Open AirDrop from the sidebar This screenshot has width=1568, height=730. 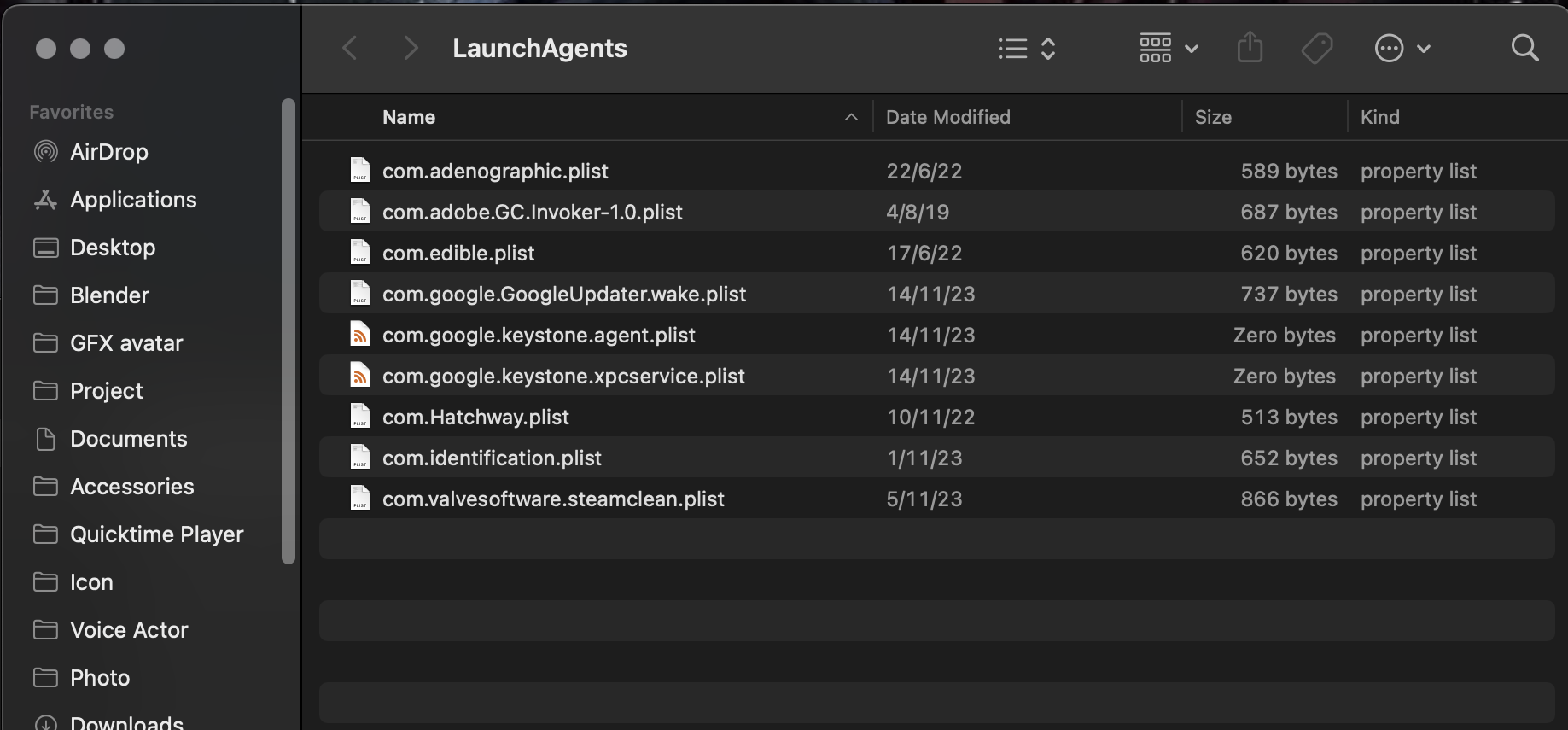108,152
